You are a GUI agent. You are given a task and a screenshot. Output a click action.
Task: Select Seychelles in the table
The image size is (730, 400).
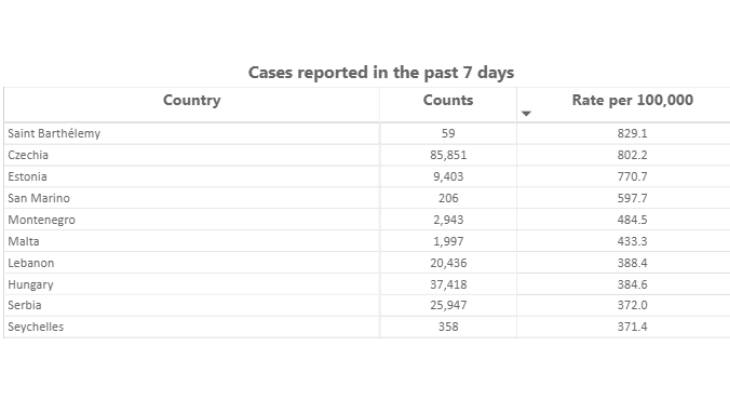pyautogui.click(x=36, y=327)
